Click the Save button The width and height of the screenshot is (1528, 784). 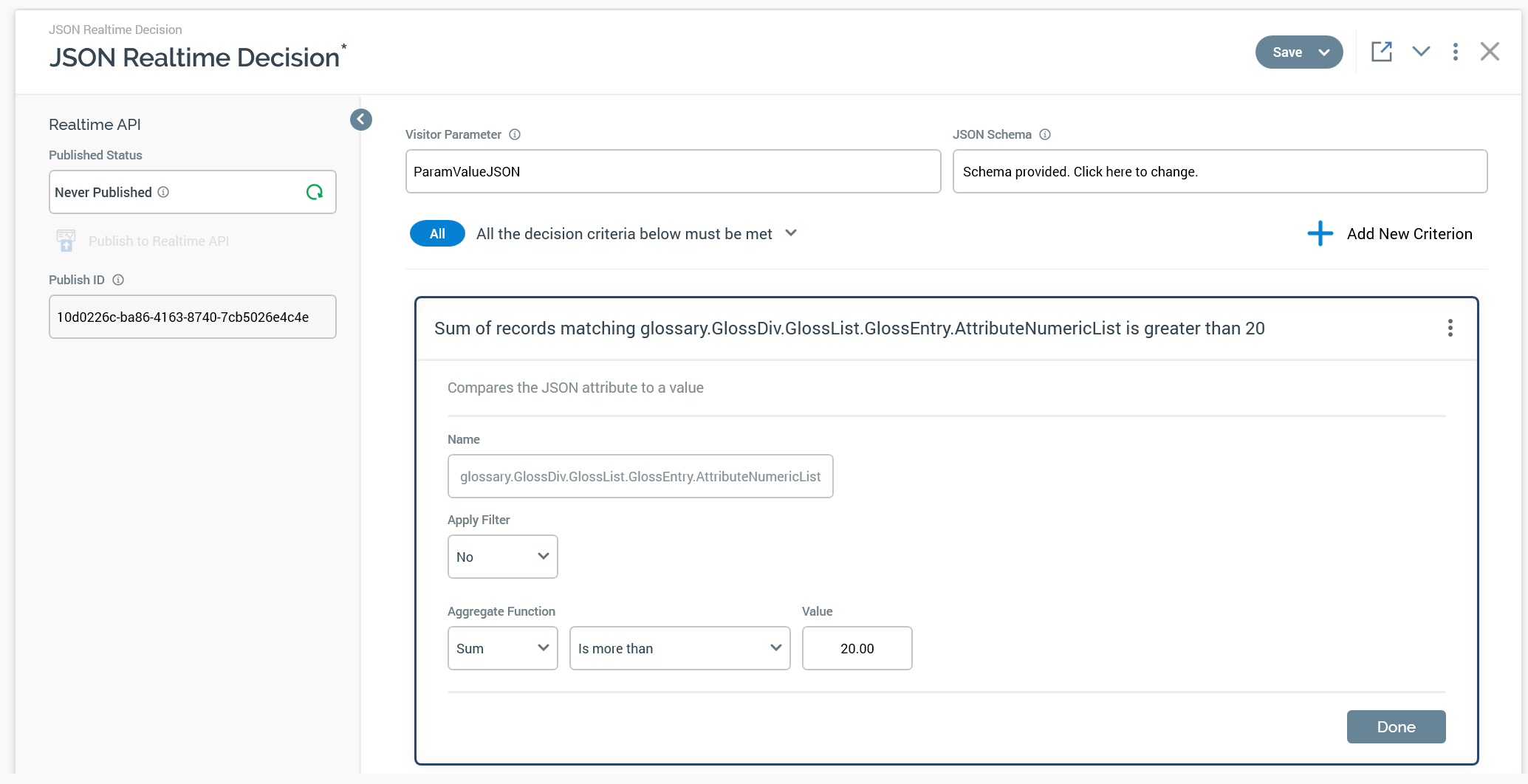(x=1287, y=52)
